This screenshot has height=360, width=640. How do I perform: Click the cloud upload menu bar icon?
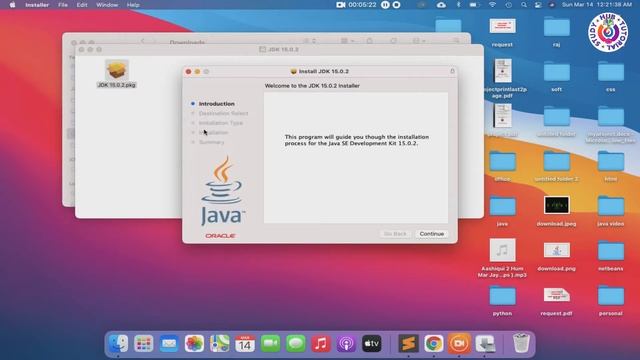click(441, 5)
